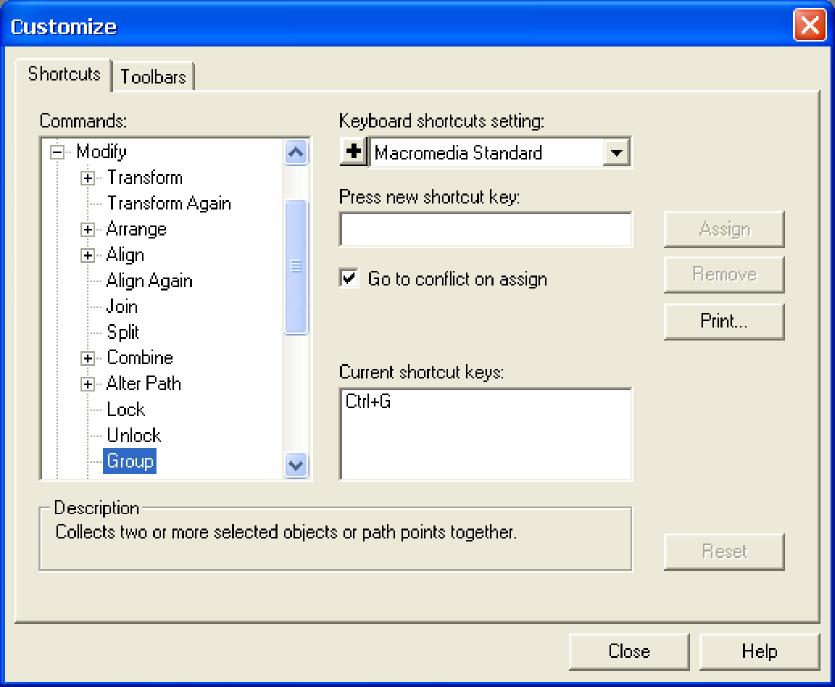Expand the Arrange tree node

coord(88,229)
